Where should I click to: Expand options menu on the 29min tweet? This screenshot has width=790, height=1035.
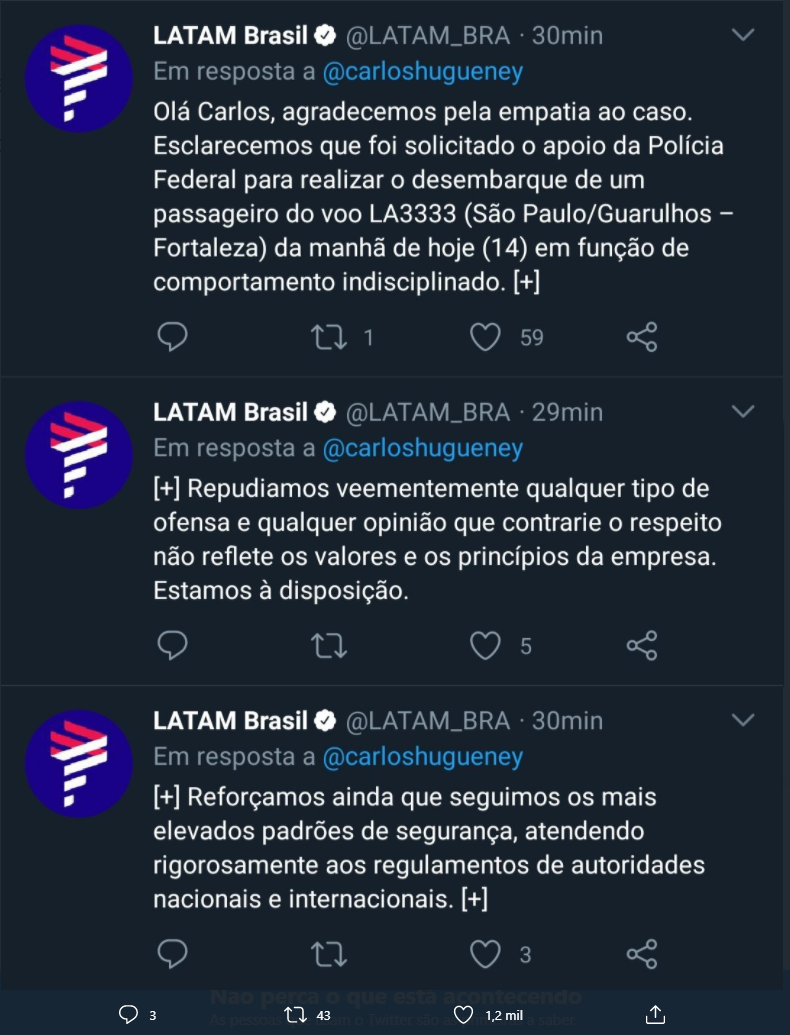pos(743,411)
